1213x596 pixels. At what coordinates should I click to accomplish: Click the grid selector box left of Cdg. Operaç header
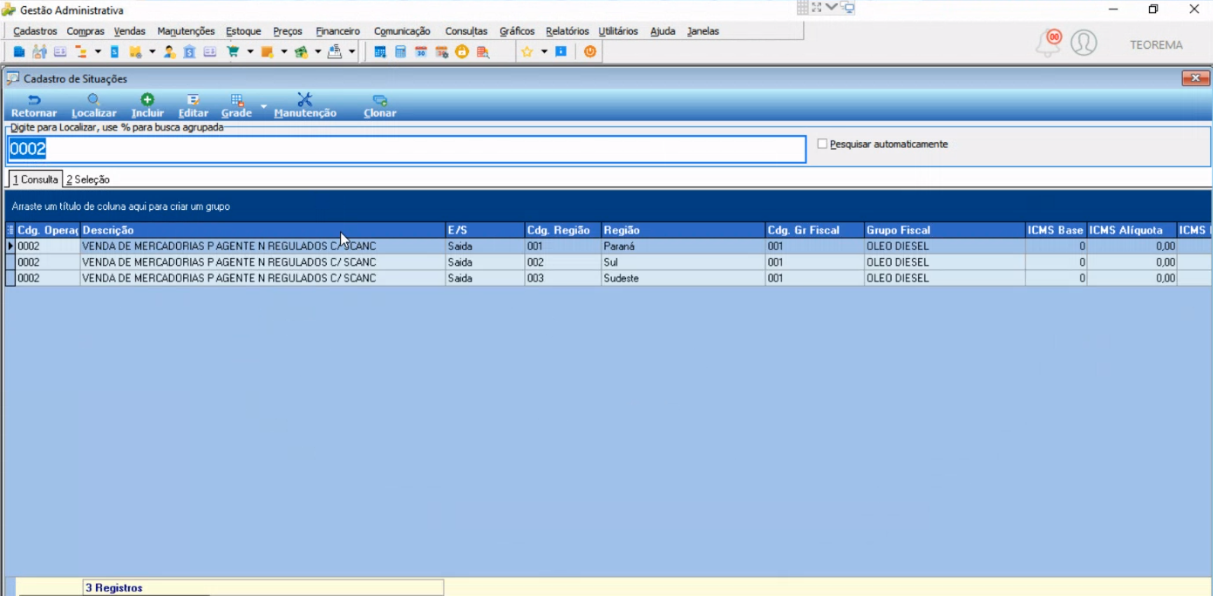point(10,230)
